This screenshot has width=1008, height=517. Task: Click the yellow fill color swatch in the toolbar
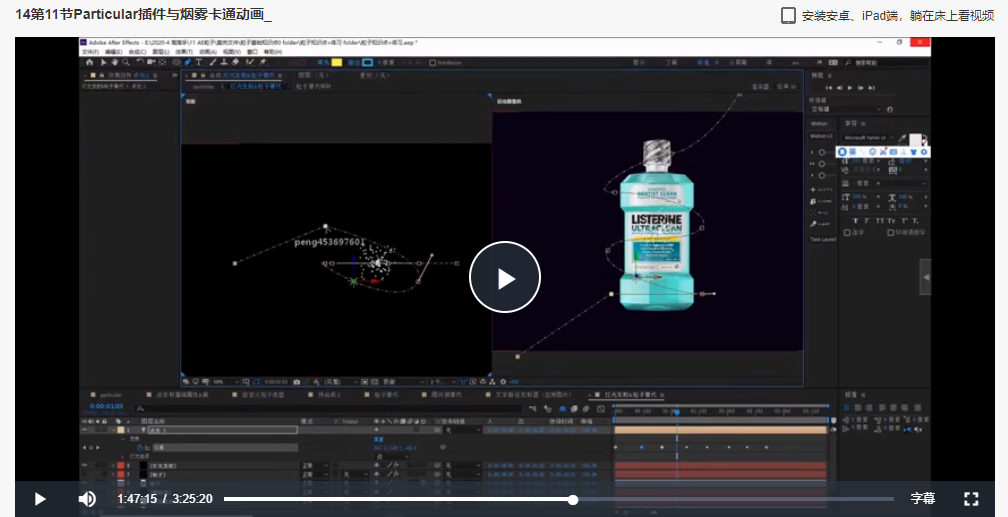337,62
